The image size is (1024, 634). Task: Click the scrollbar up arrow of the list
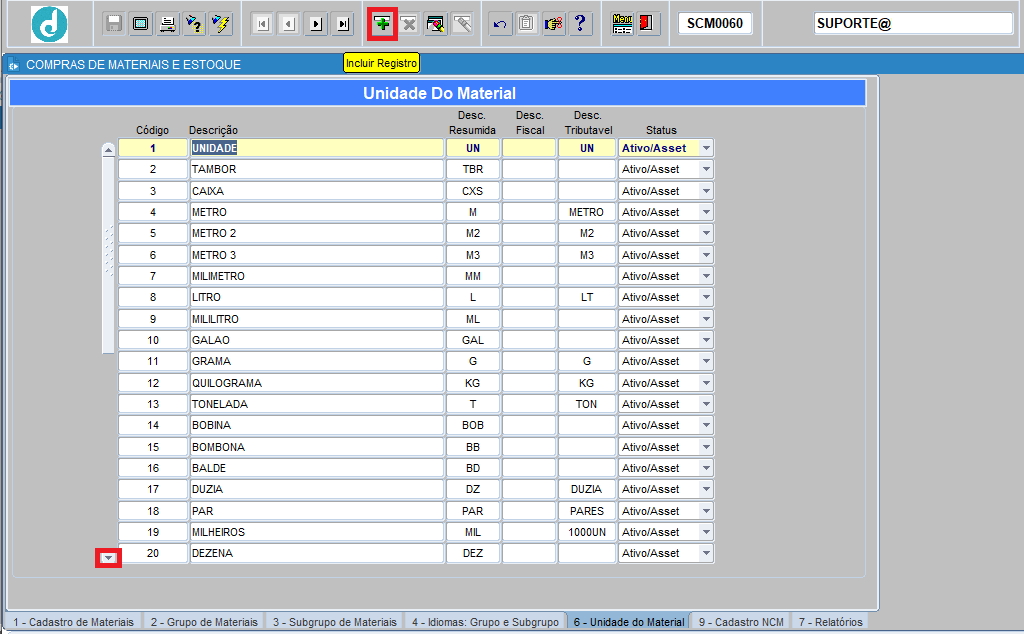pos(108,150)
